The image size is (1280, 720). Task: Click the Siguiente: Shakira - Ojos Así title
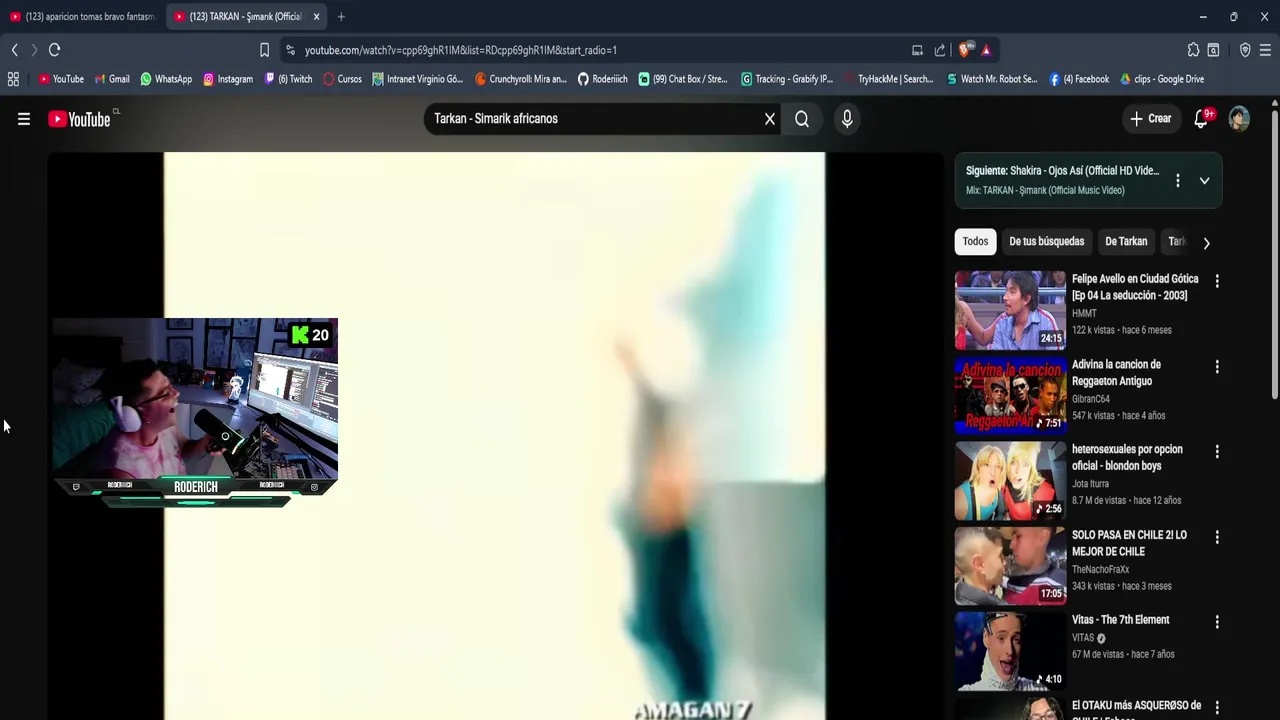tap(1062, 171)
